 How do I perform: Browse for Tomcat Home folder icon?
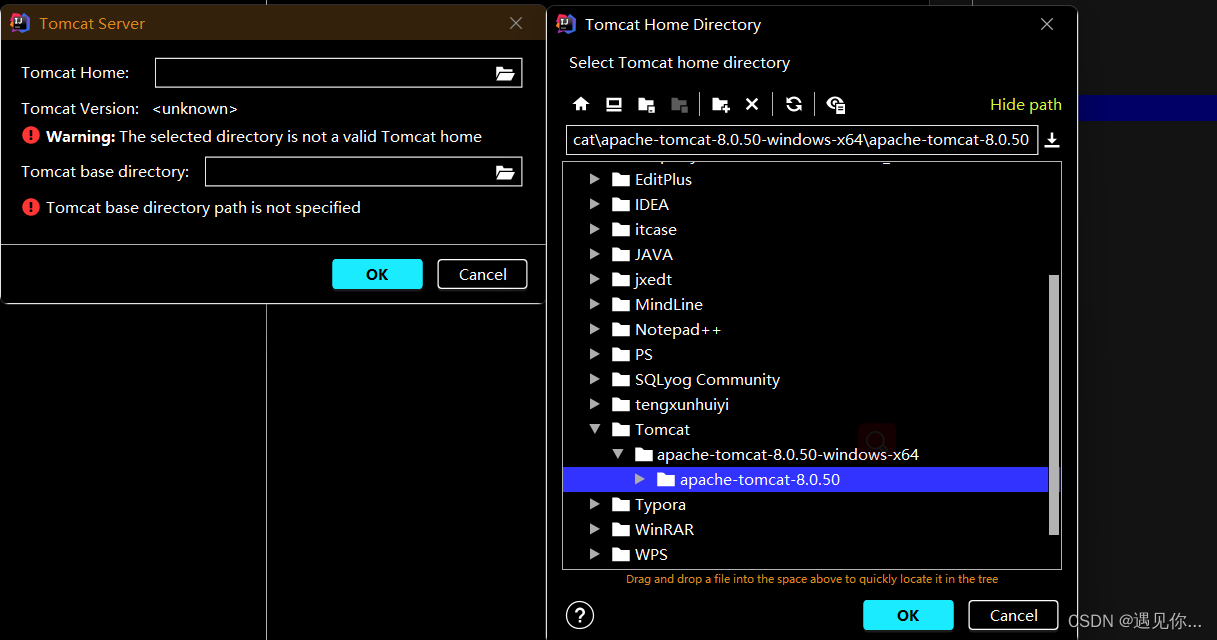pos(505,73)
